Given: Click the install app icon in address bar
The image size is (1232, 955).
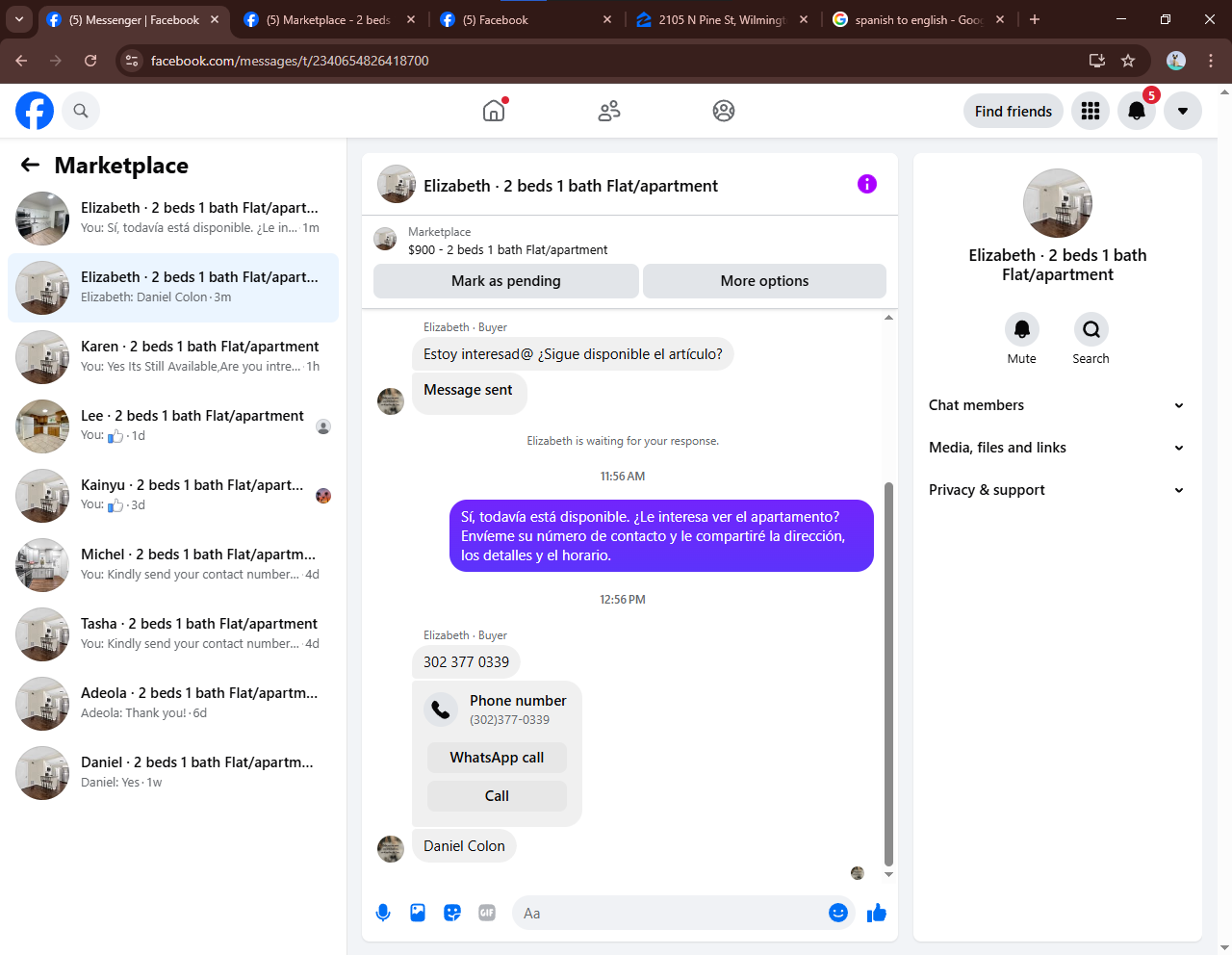Looking at the screenshot, I should click(x=1097, y=61).
